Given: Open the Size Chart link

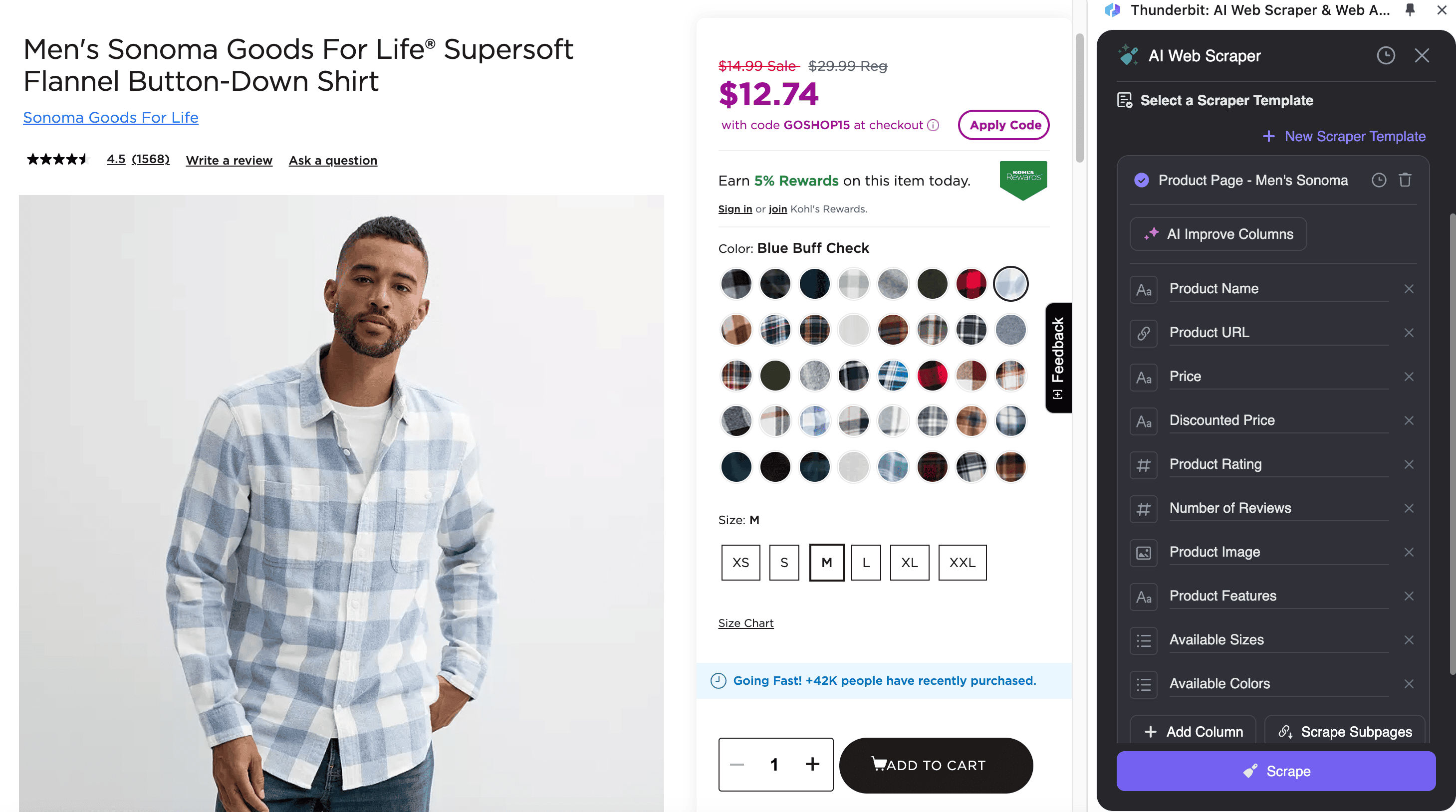Looking at the screenshot, I should click(x=745, y=622).
